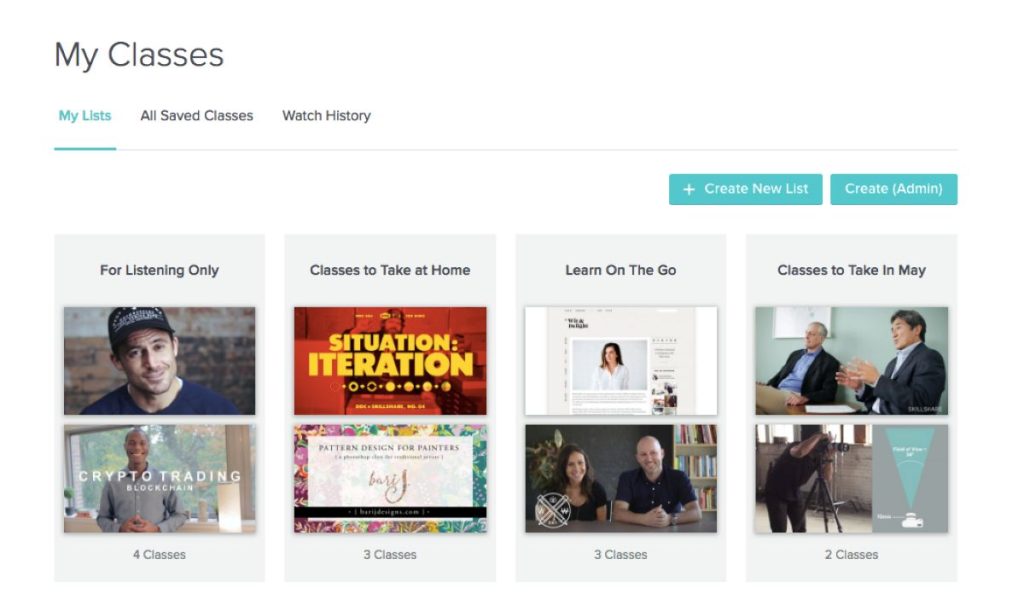1024x594 pixels.
Task: Click the 4 Classes label under For Listening Only
Action: [159, 553]
